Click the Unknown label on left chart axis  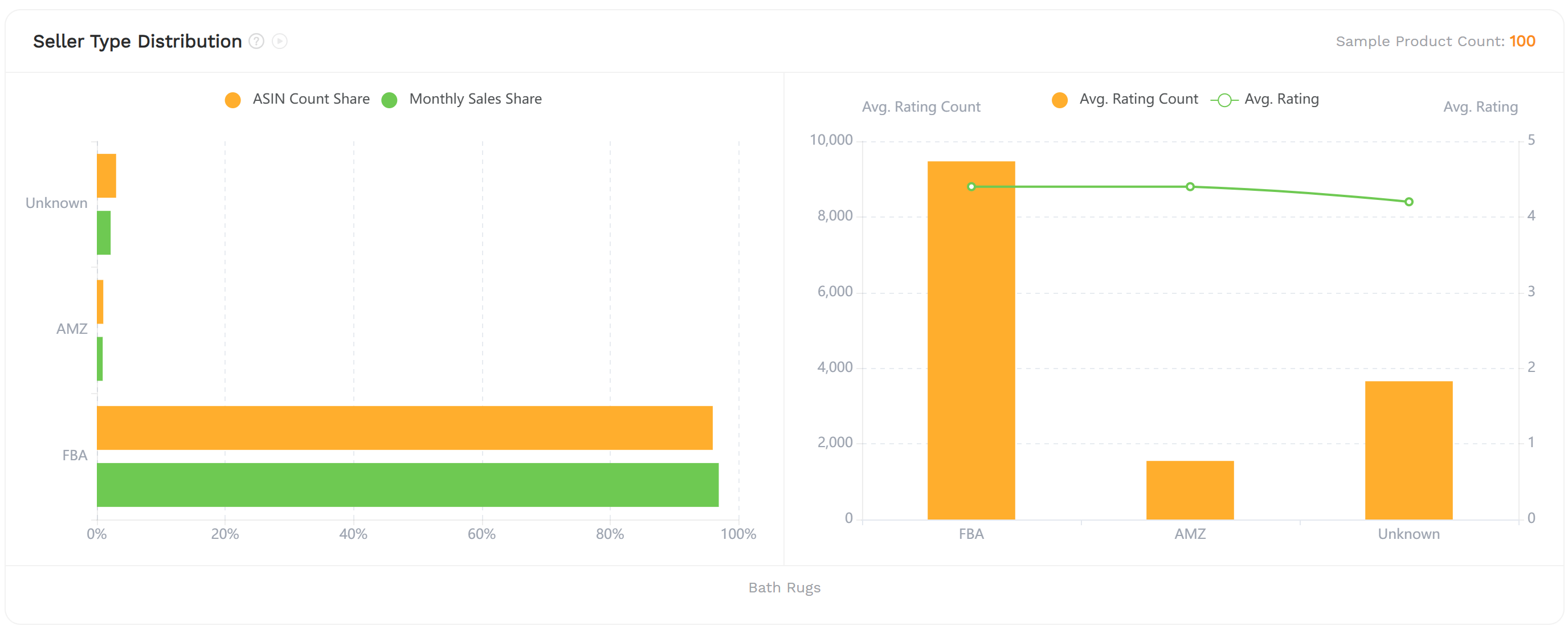[x=56, y=203]
